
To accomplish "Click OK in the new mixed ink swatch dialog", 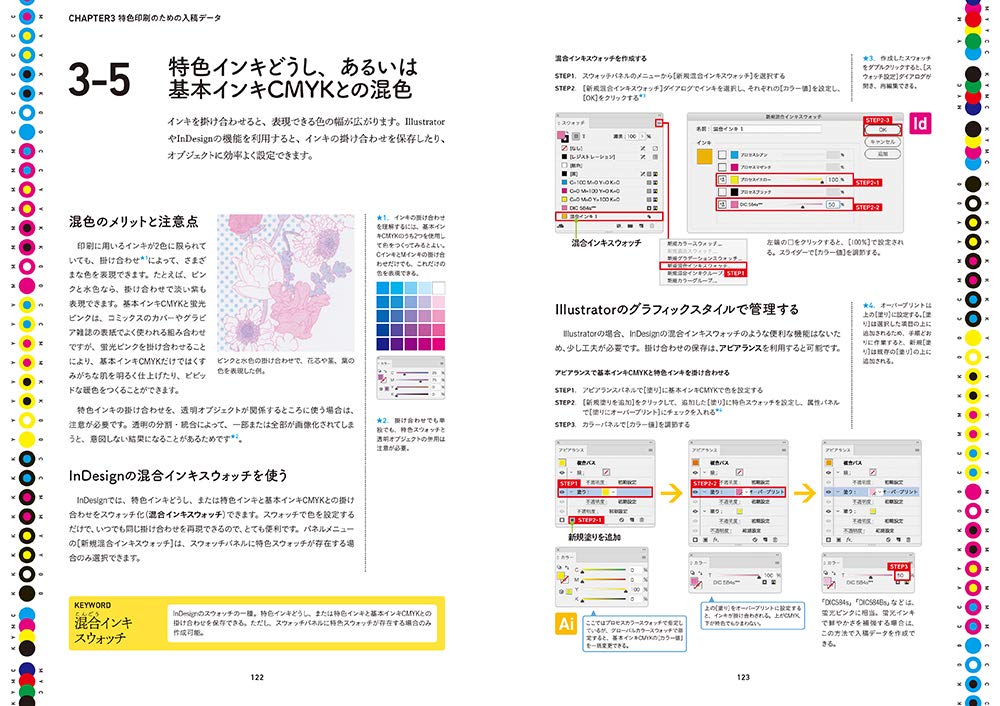I will 883,129.
